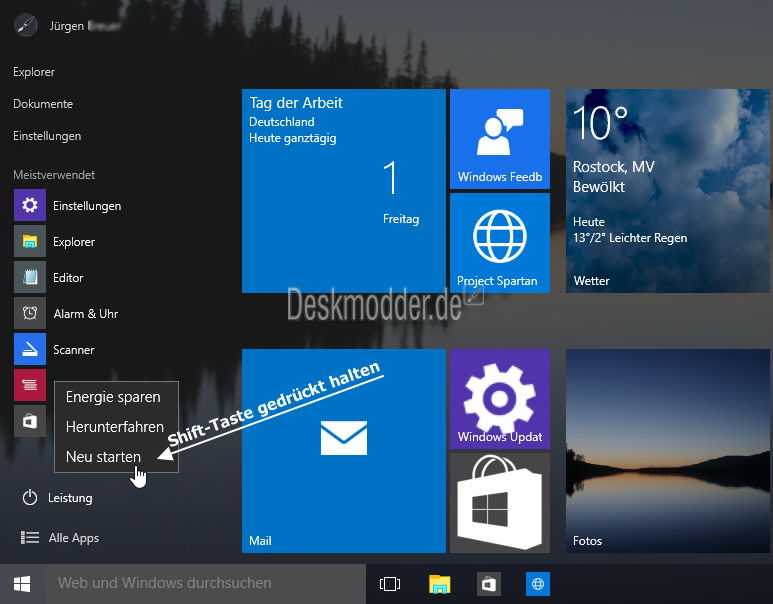Click the Jürgen user name
This screenshot has width=773, height=604.
(85, 26)
